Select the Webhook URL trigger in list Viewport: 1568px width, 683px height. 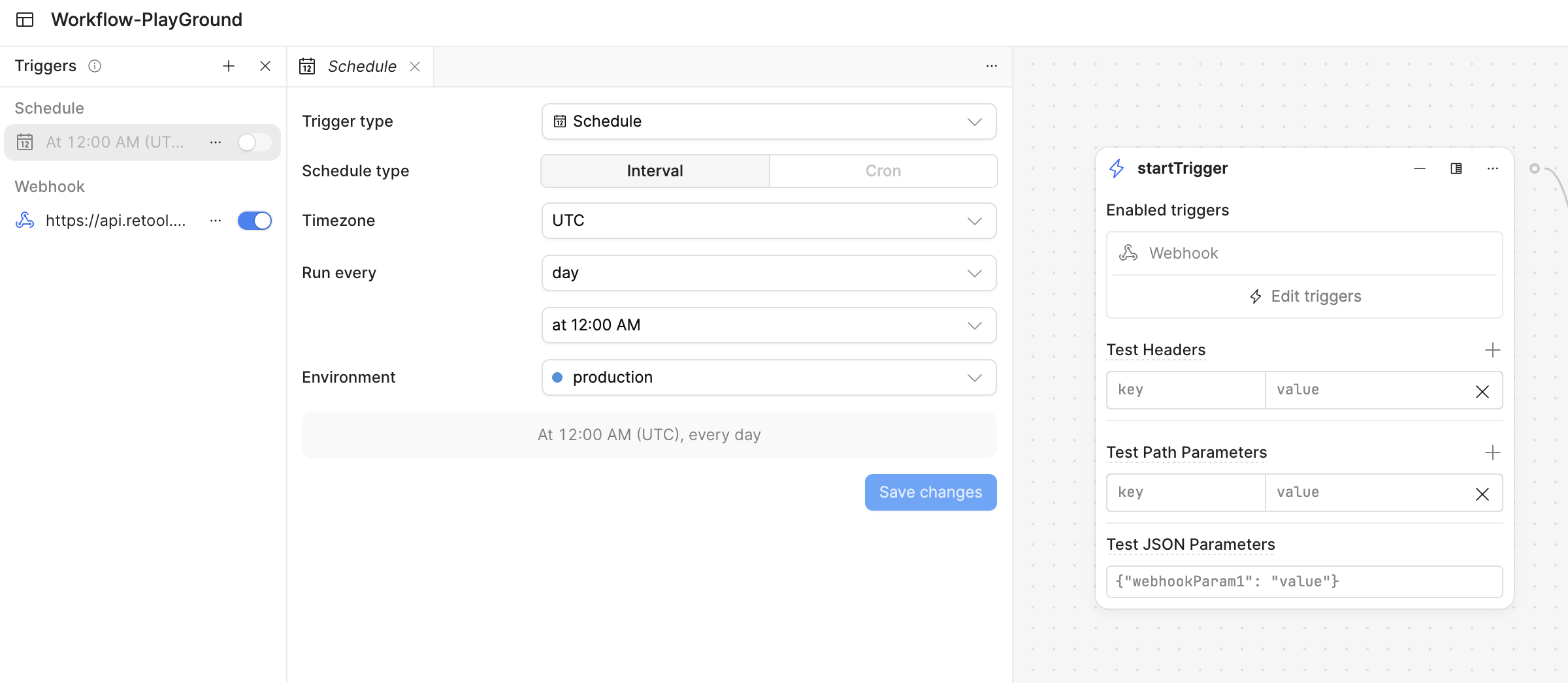pyautogui.click(x=115, y=221)
